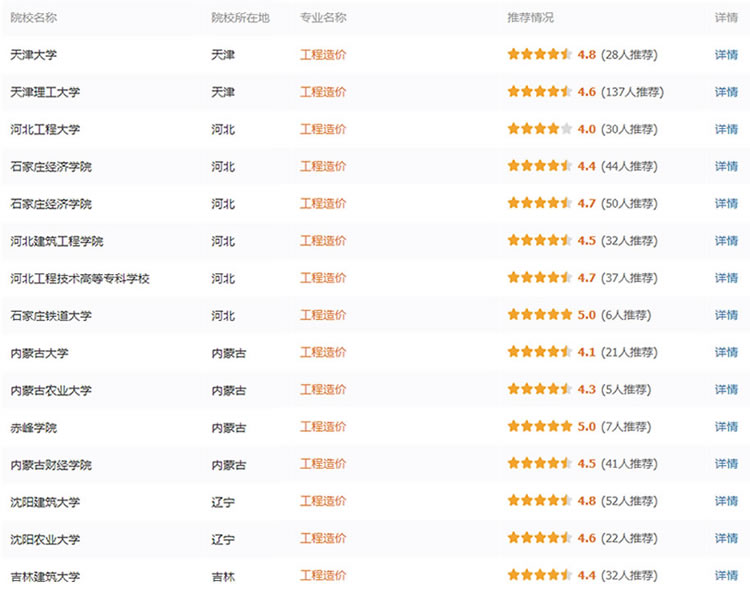Open 详情 link for 沈阳农业大学
Viewport: 750px width, 591px height.
(x=726, y=538)
